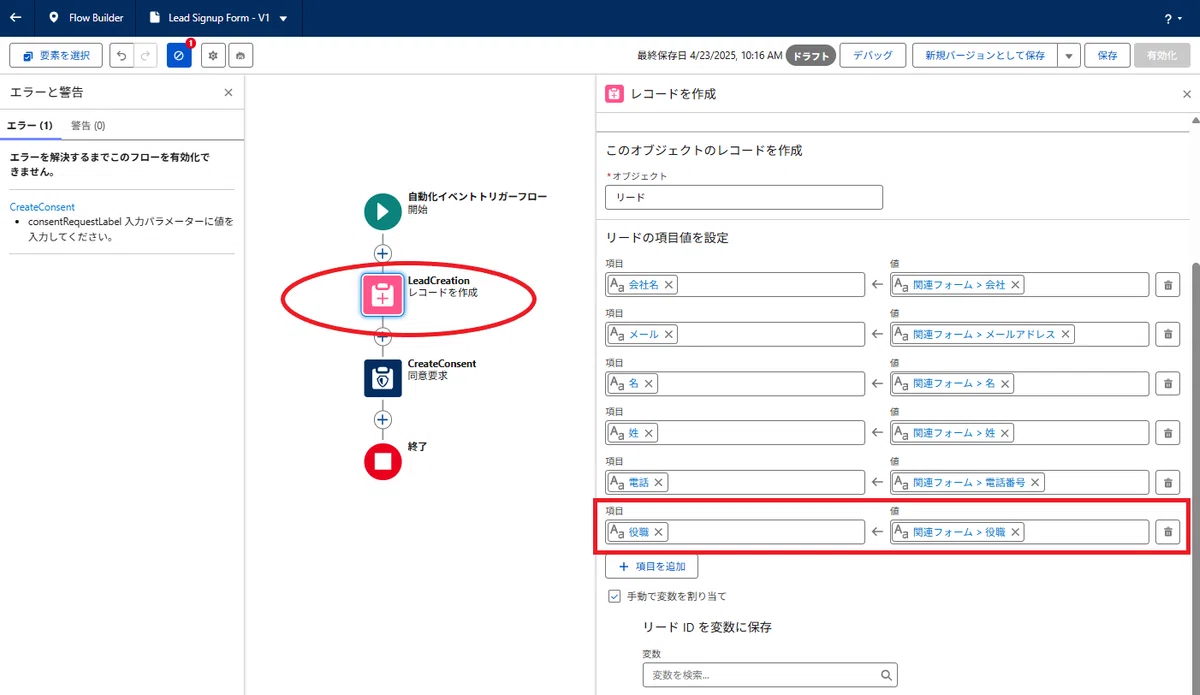Click the 有効化 button

pyautogui.click(x=1162, y=56)
